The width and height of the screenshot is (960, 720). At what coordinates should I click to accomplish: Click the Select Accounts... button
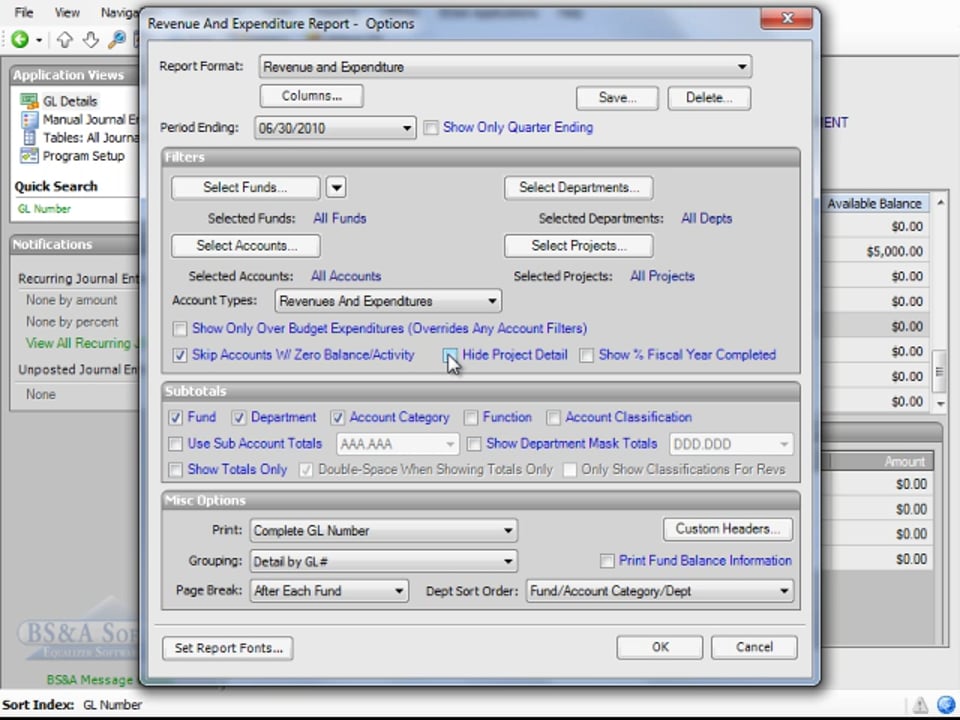[x=246, y=246]
